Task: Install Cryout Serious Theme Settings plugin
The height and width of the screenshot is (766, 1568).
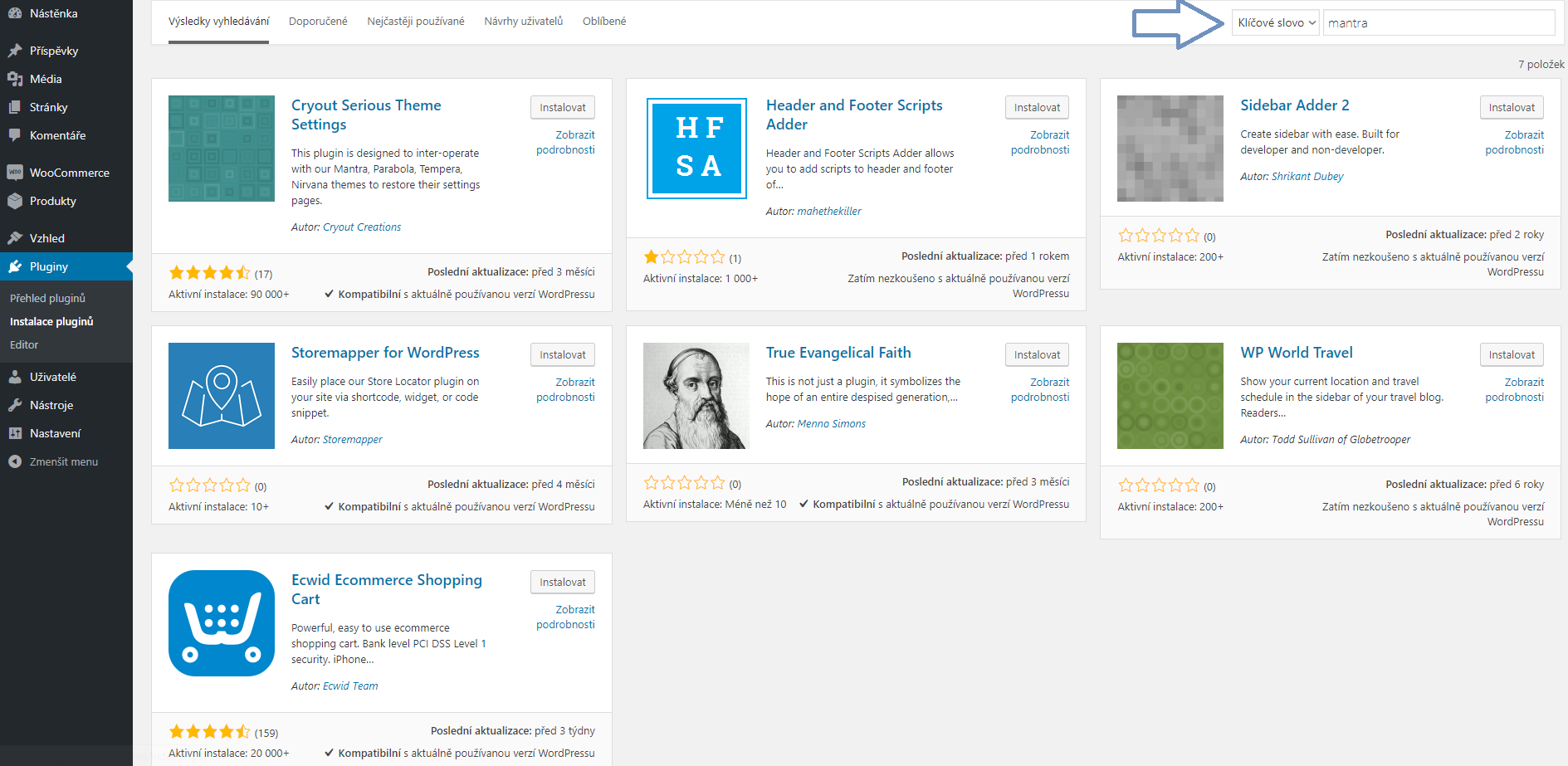Action: tap(563, 107)
